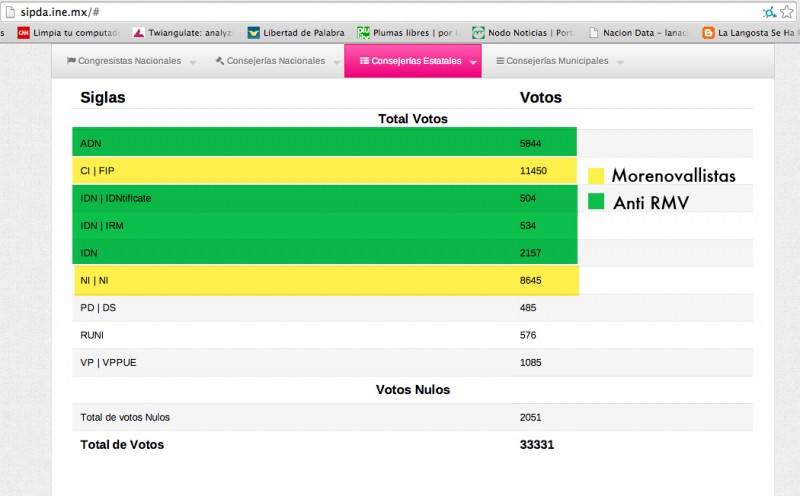
Task: Click the vote count 8645
Action: click(x=530, y=281)
